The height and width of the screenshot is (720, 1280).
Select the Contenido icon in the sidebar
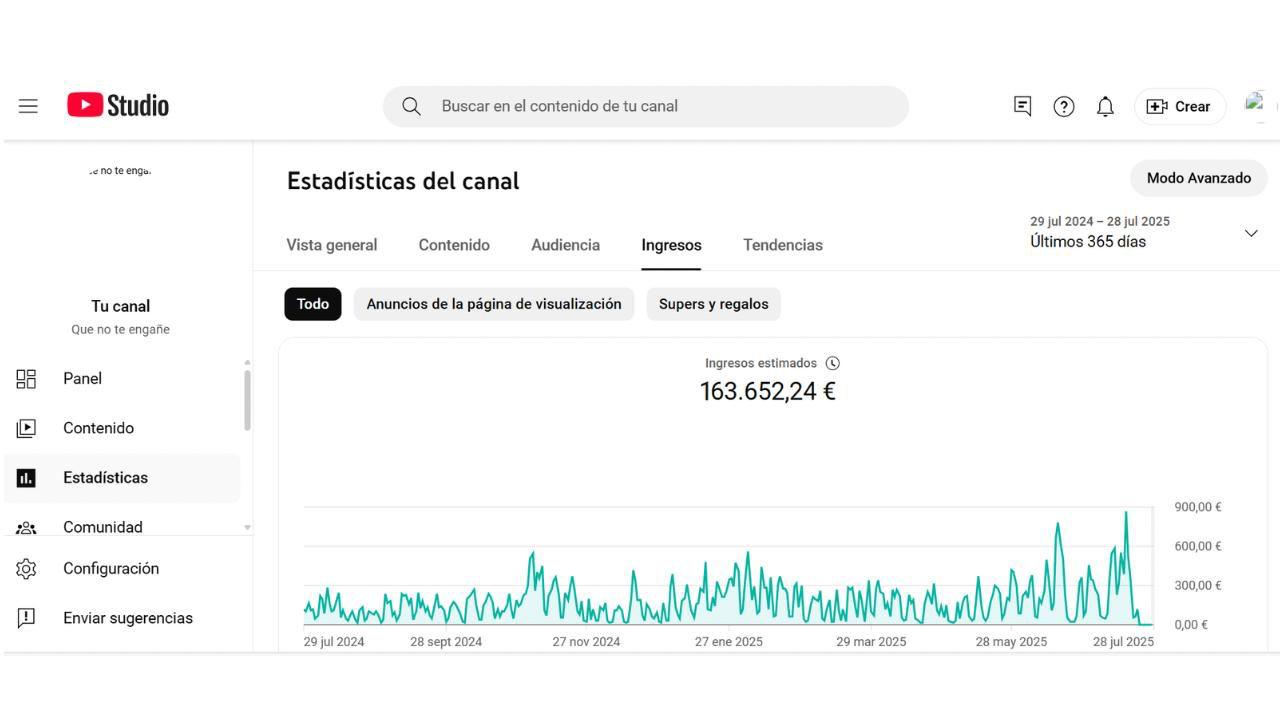click(x=25, y=427)
